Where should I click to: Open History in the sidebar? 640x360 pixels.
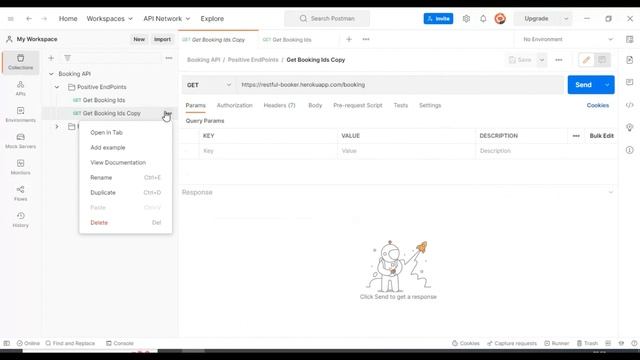[20, 220]
